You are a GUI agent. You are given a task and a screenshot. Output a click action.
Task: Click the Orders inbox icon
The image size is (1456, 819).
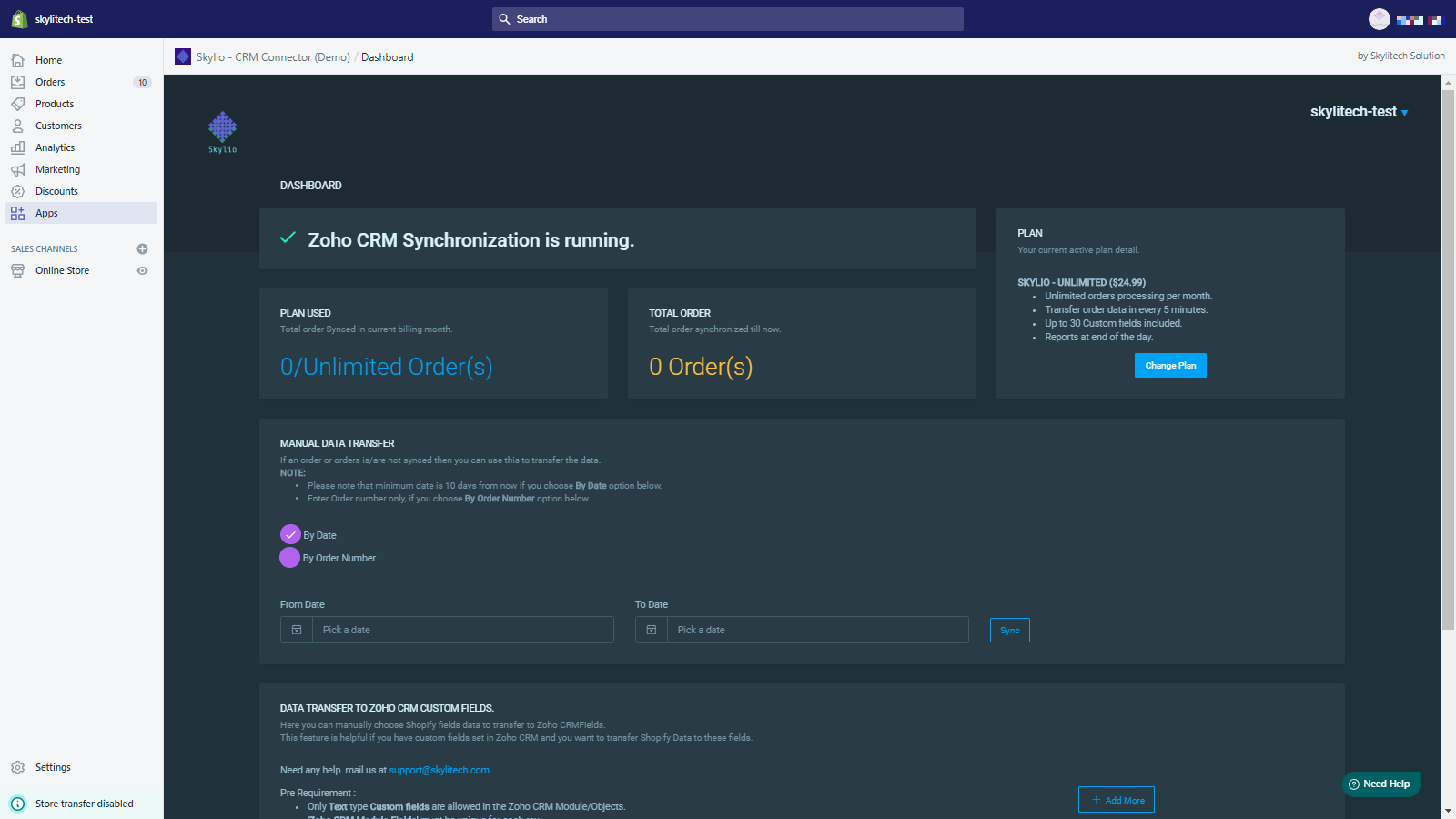point(17,82)
